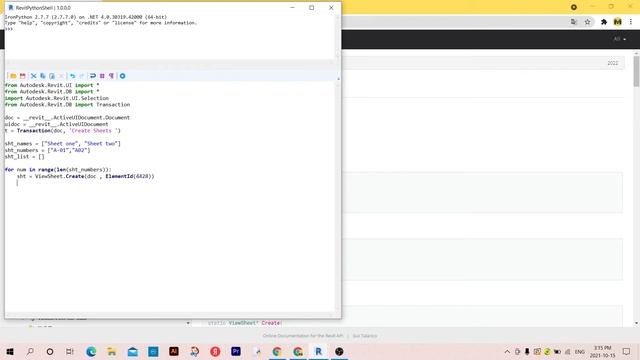Switch to Revit via taskbar R icon
Screen dimensions: 640x360
318,351
